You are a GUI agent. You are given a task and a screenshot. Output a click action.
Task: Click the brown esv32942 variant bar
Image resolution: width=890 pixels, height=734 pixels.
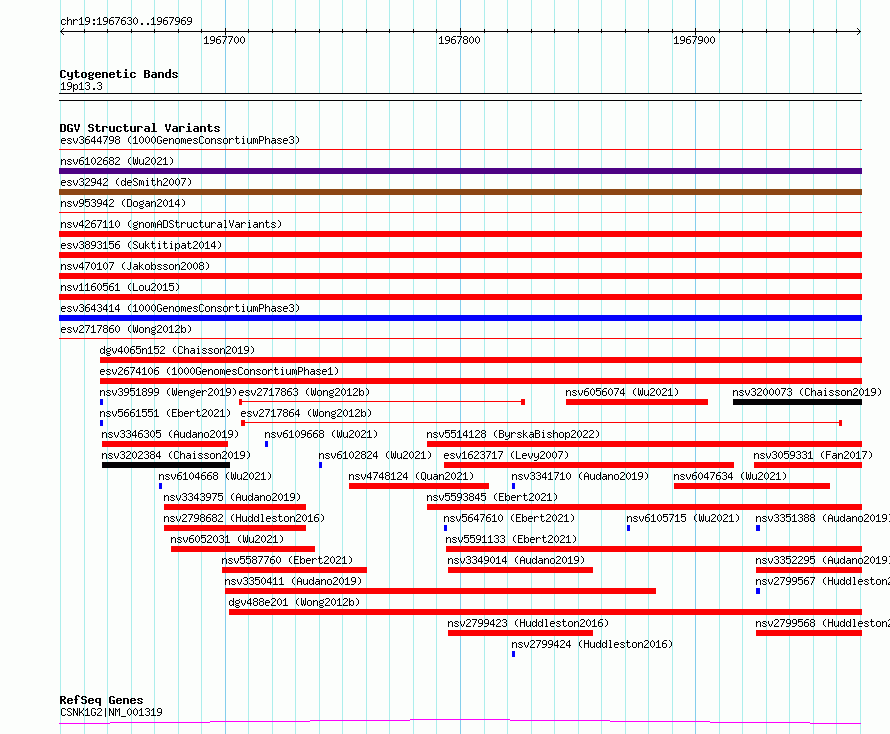click(x=460, y=192)
